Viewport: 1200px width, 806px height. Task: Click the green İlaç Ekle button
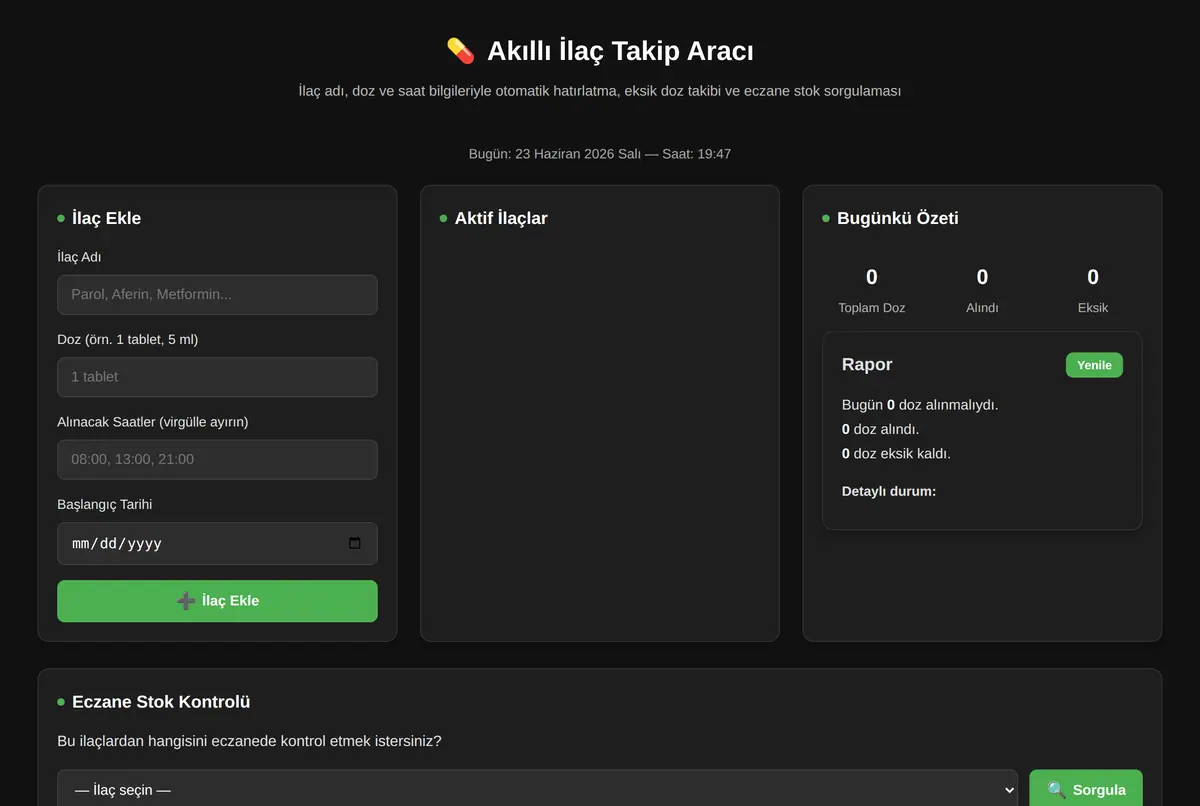click(217, 601)
